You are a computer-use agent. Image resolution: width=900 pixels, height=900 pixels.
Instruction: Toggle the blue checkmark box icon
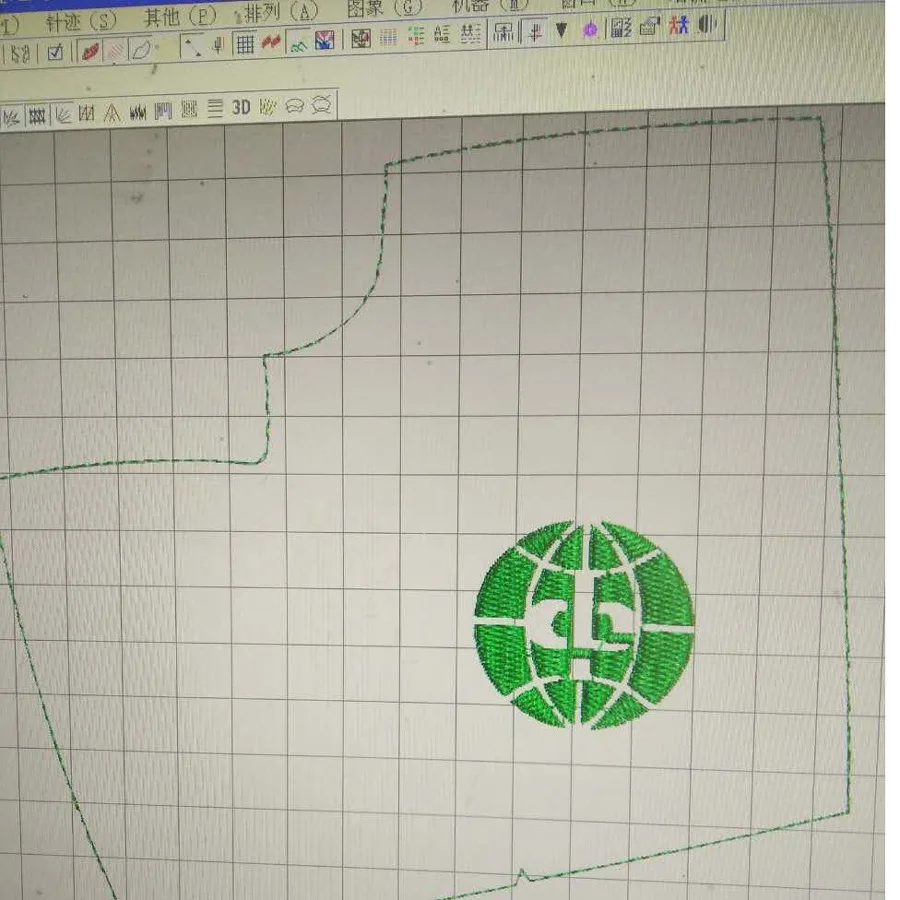pos(55,53)
